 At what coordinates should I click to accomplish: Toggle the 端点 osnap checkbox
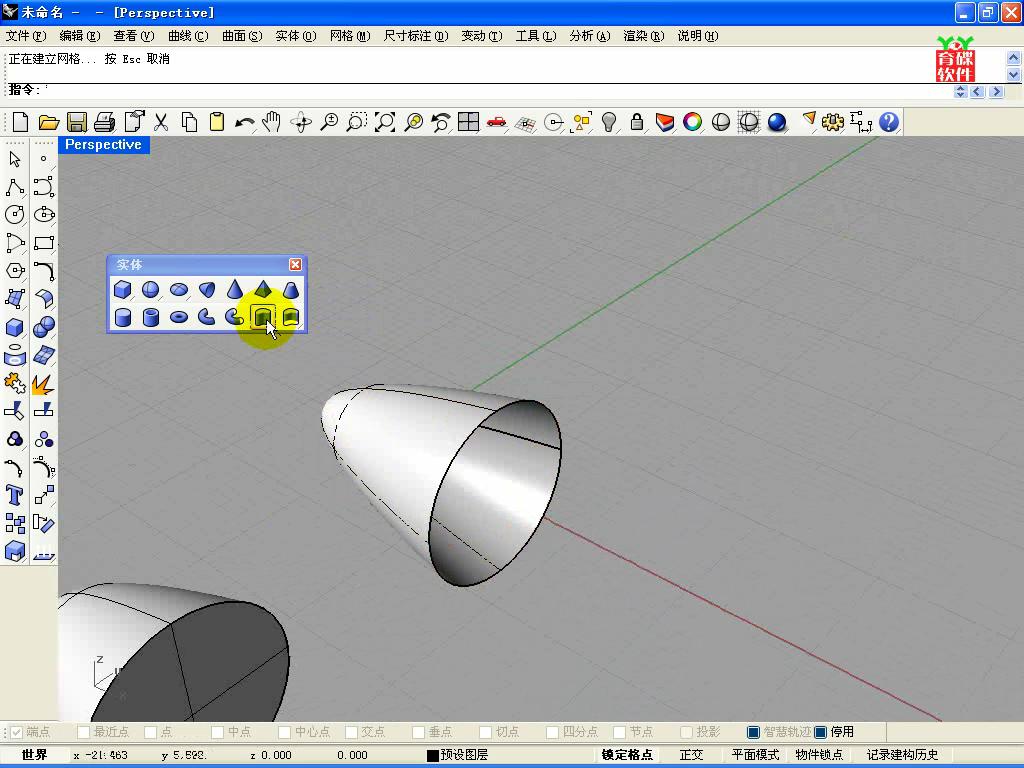(17, 732)
